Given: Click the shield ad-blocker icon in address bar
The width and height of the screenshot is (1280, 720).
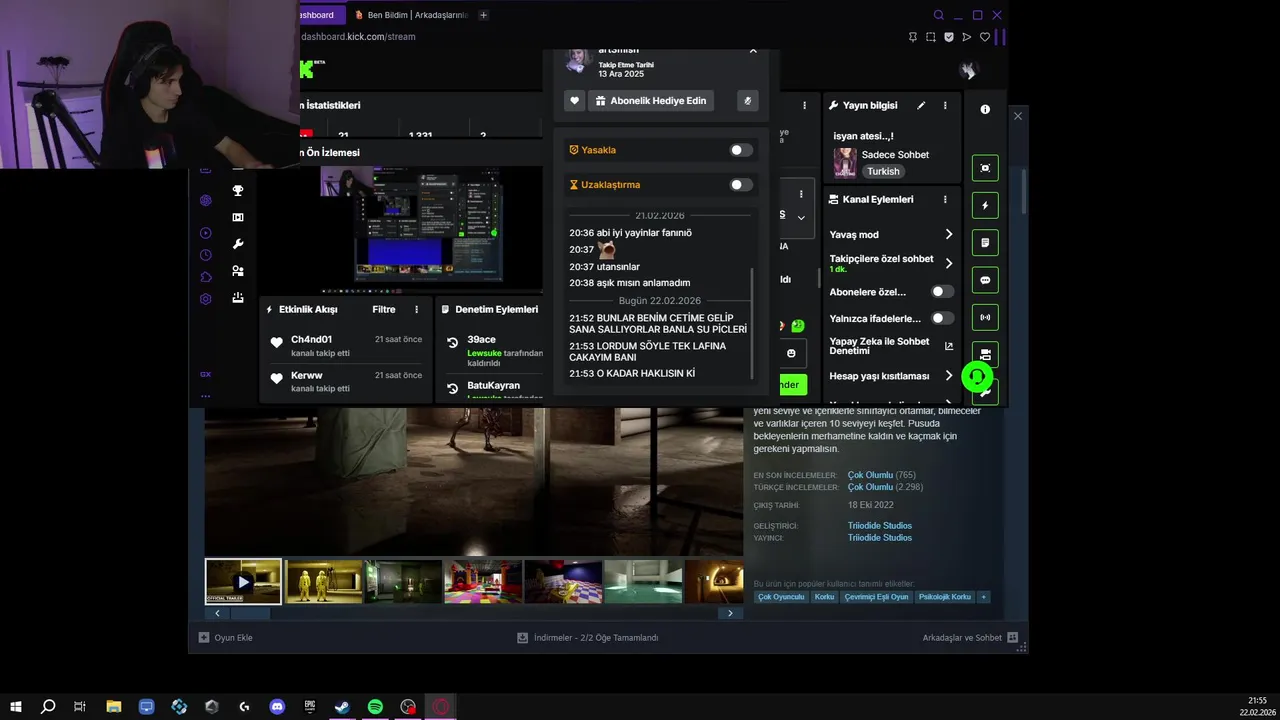Looking at the screenshot, I should tap(949, 37).
